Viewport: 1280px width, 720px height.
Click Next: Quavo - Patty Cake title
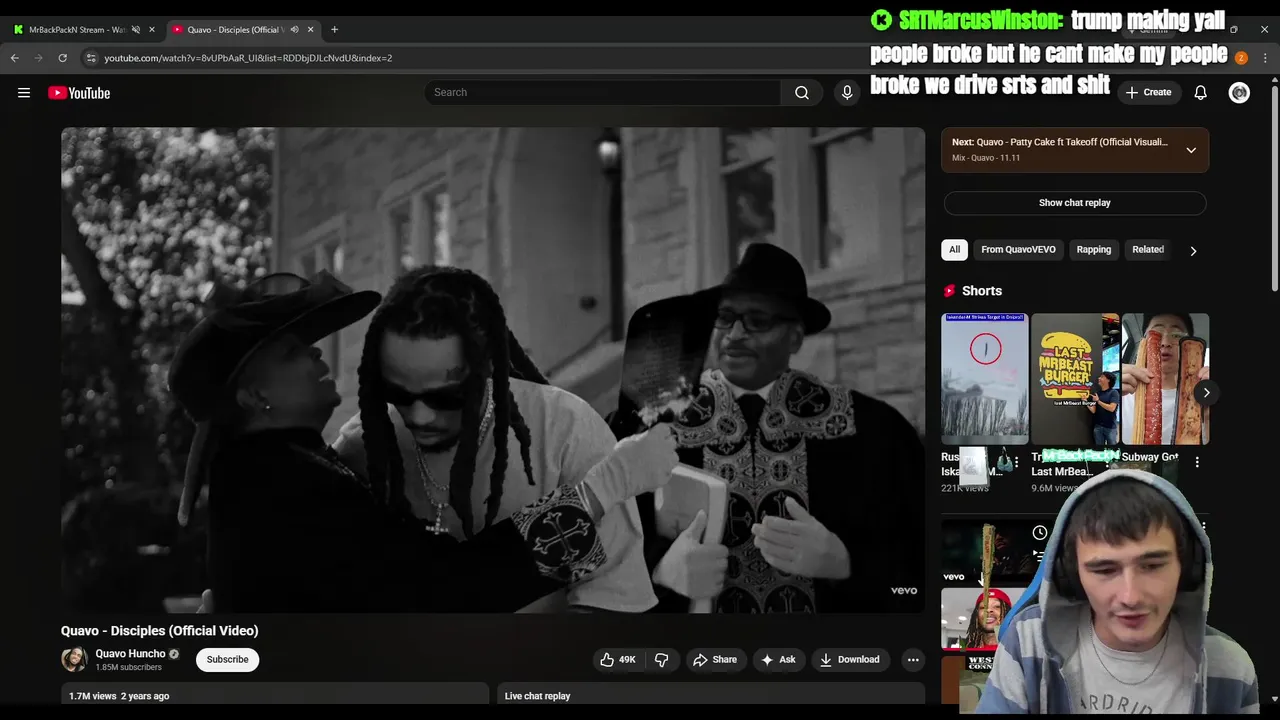click(1060, 142)
